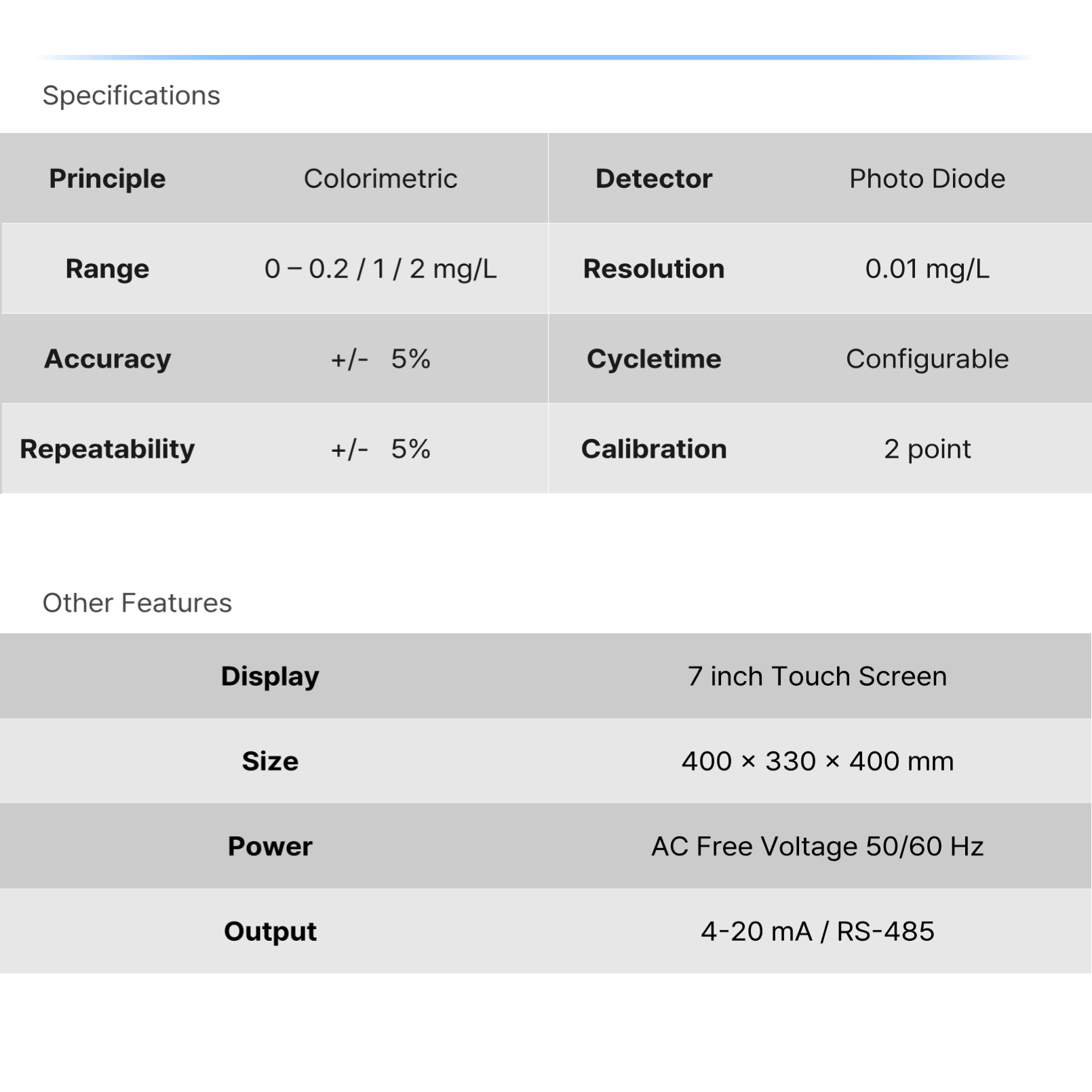The height and width of the screenshot is (1092, 1092).
Task: Click the Photo Diode value
Action: click(927, 178)
